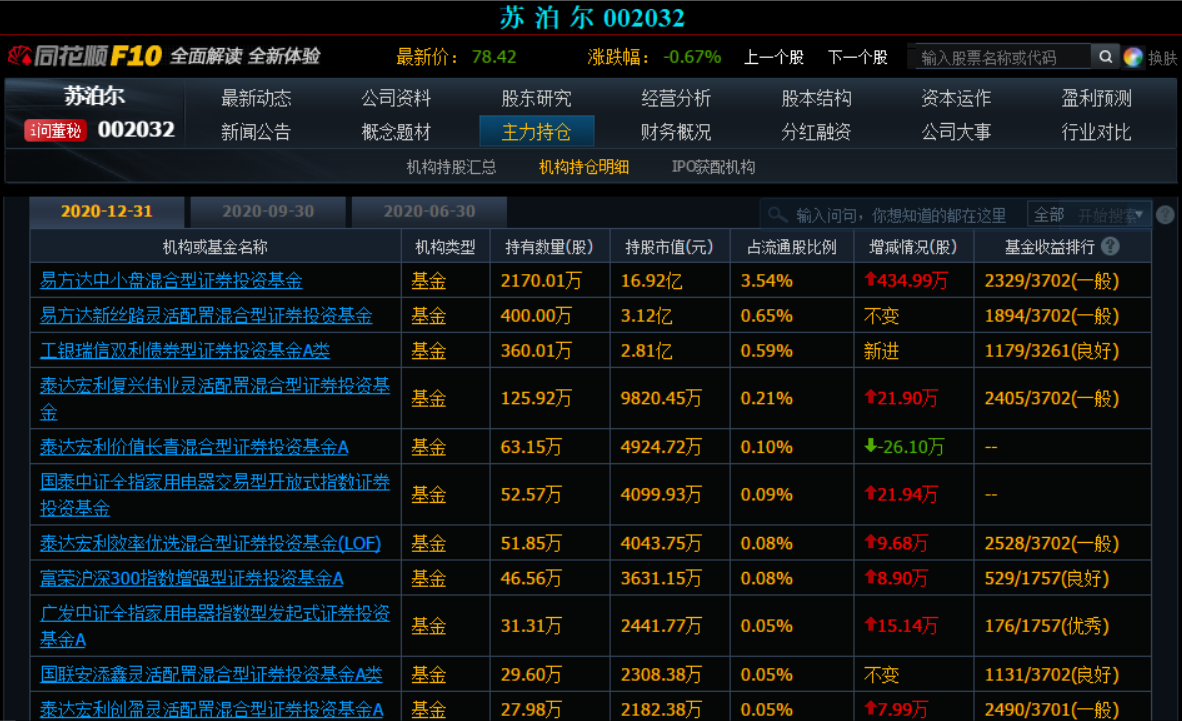
Task: Click the question mark help icon beside search
Action: [x=1165, y=215]
